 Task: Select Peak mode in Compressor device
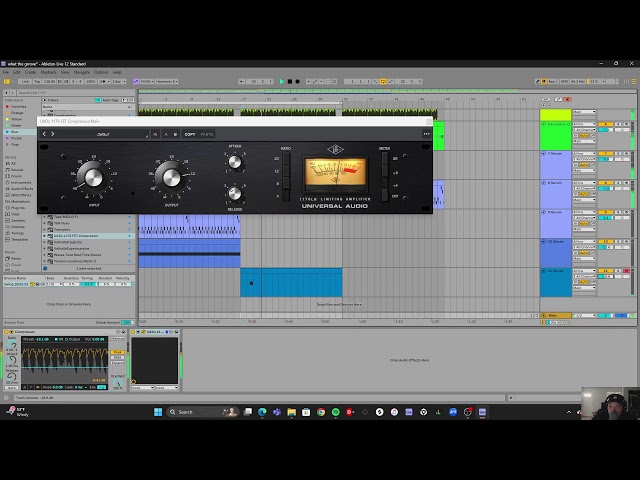(x=118, y=352)
